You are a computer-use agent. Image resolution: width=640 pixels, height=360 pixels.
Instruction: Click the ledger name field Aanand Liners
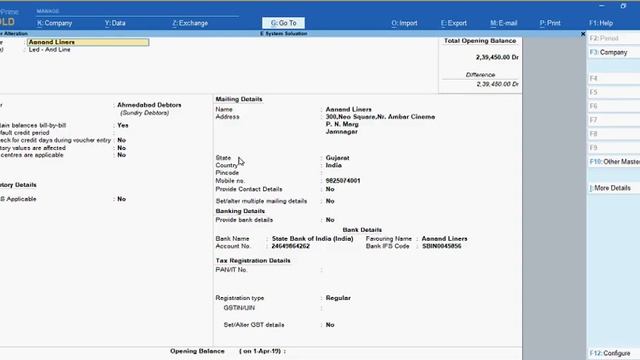point(88,42)
